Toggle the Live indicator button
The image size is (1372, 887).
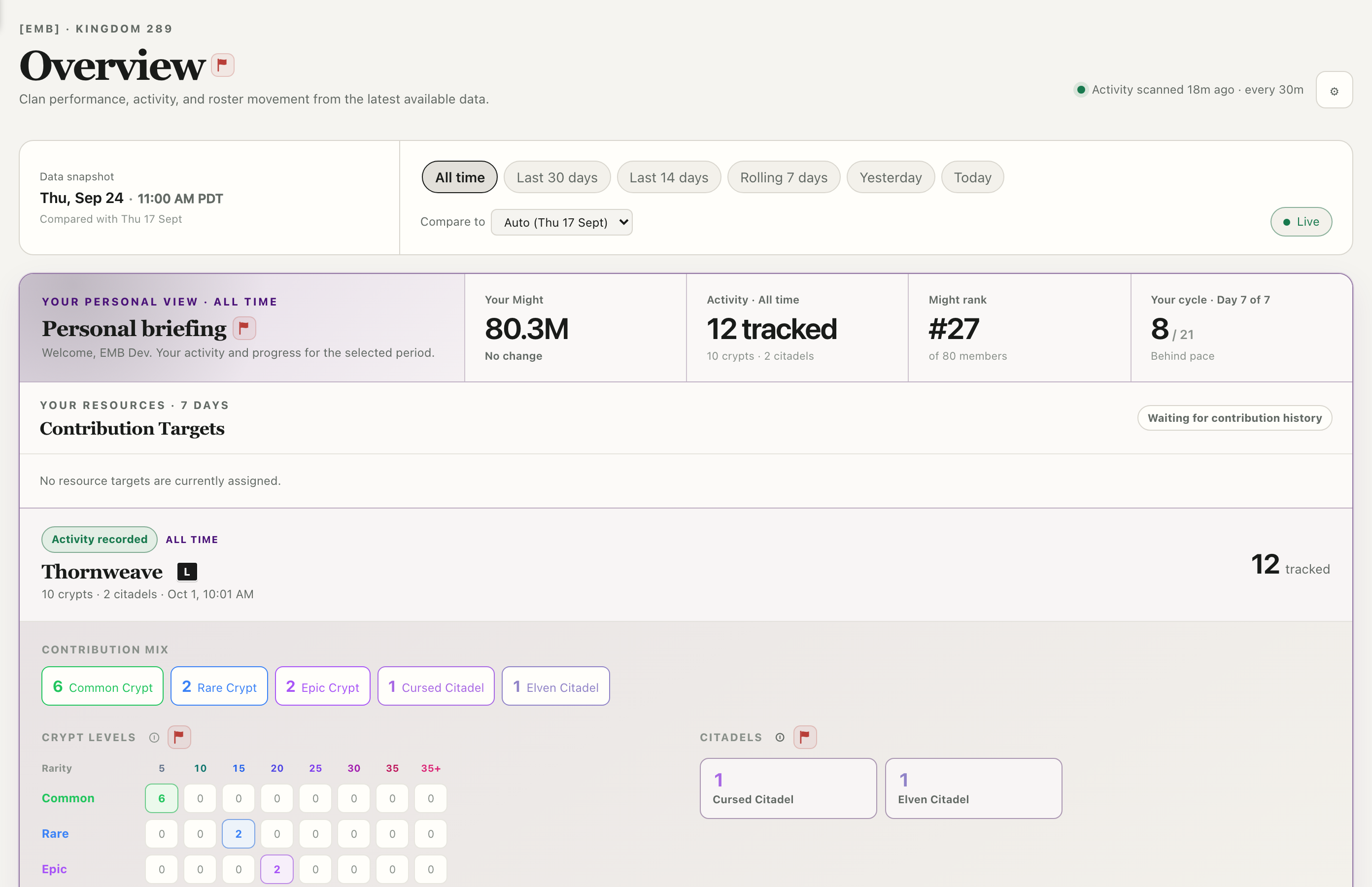pyautogui.click(x=1301, y=222)
